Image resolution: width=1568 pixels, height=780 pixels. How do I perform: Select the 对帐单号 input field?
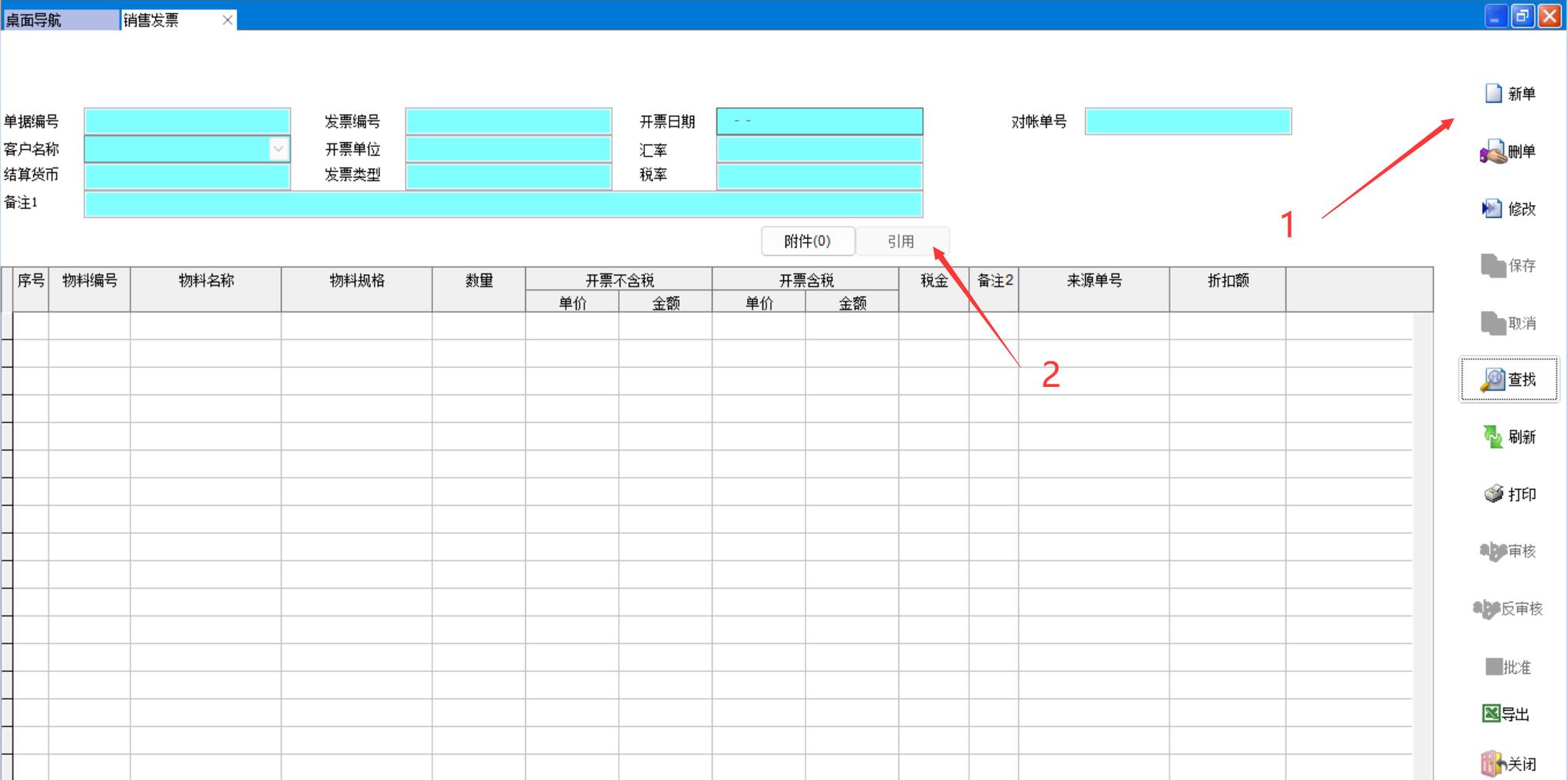point(1187,121)
